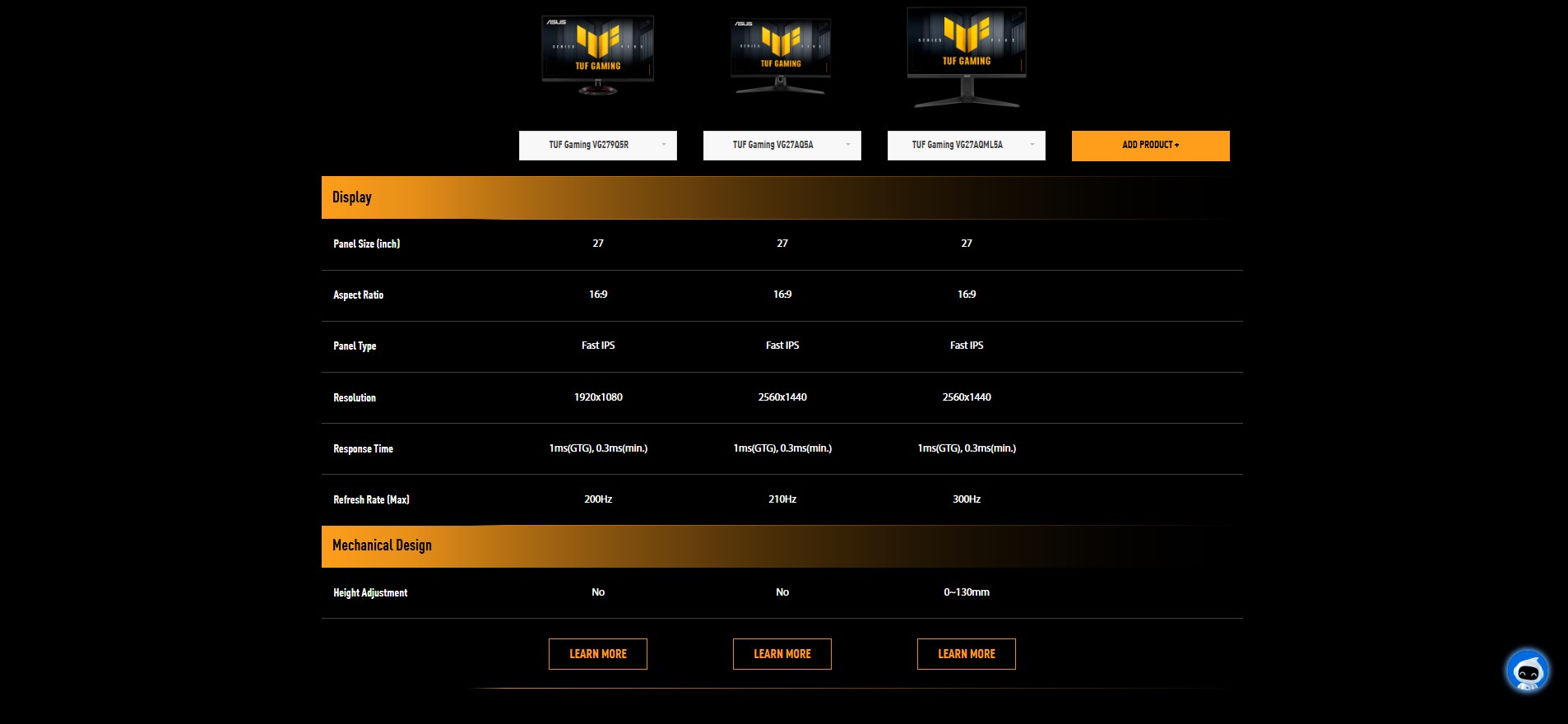1568x724 pixels.
Task: Click LEARN MORE under the VG27AQML5A column
Action: pyautogui.click(x=967, y=654)
